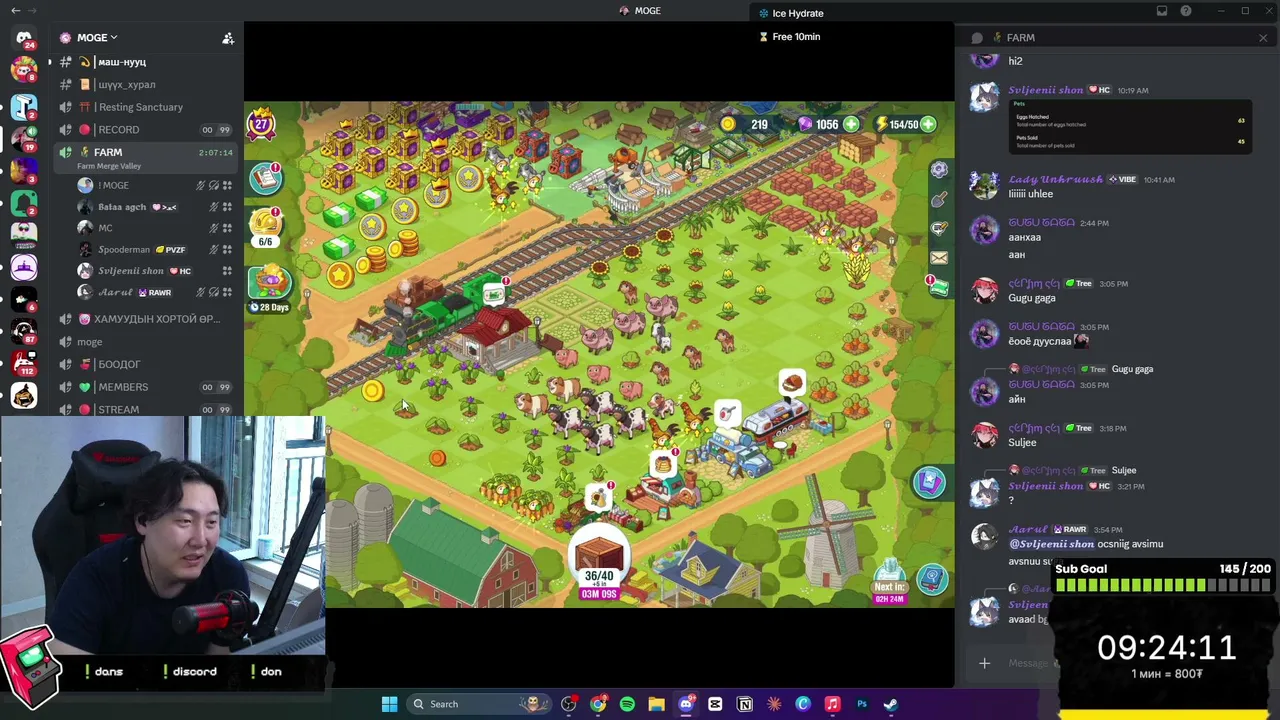Open the game settings gear icon
This screenshot has height=720, width=1280.
(x=939, y=170)
